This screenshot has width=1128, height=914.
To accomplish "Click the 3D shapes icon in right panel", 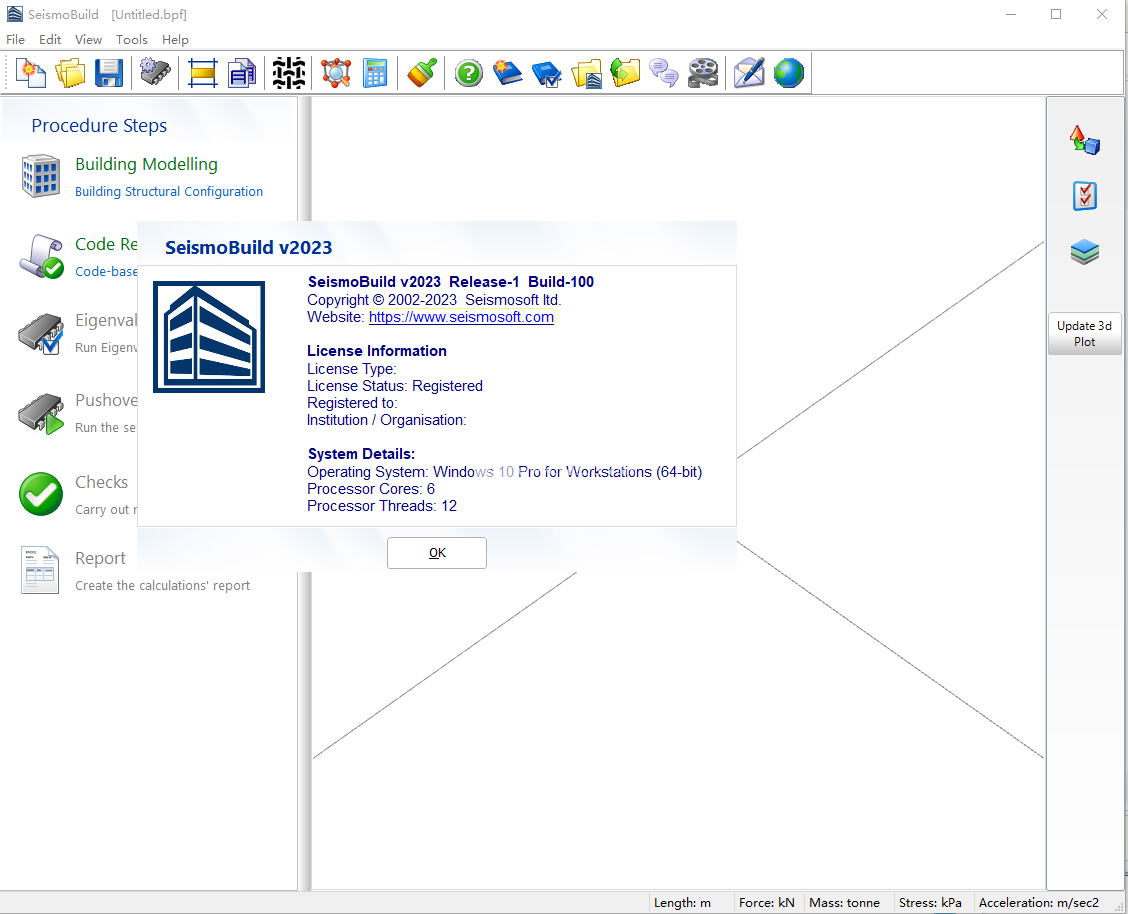I will 1084,140.
